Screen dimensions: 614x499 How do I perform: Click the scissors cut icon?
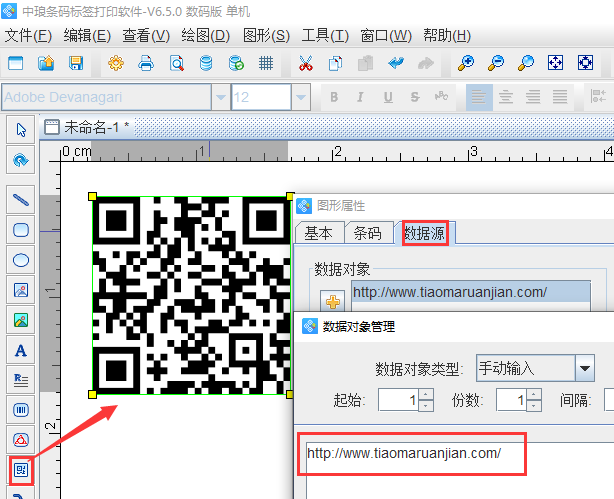(306, 63)
